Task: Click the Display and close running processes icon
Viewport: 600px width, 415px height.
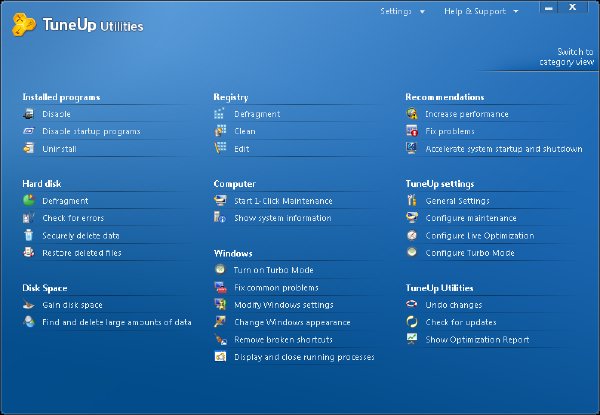Action: [220, 356]
